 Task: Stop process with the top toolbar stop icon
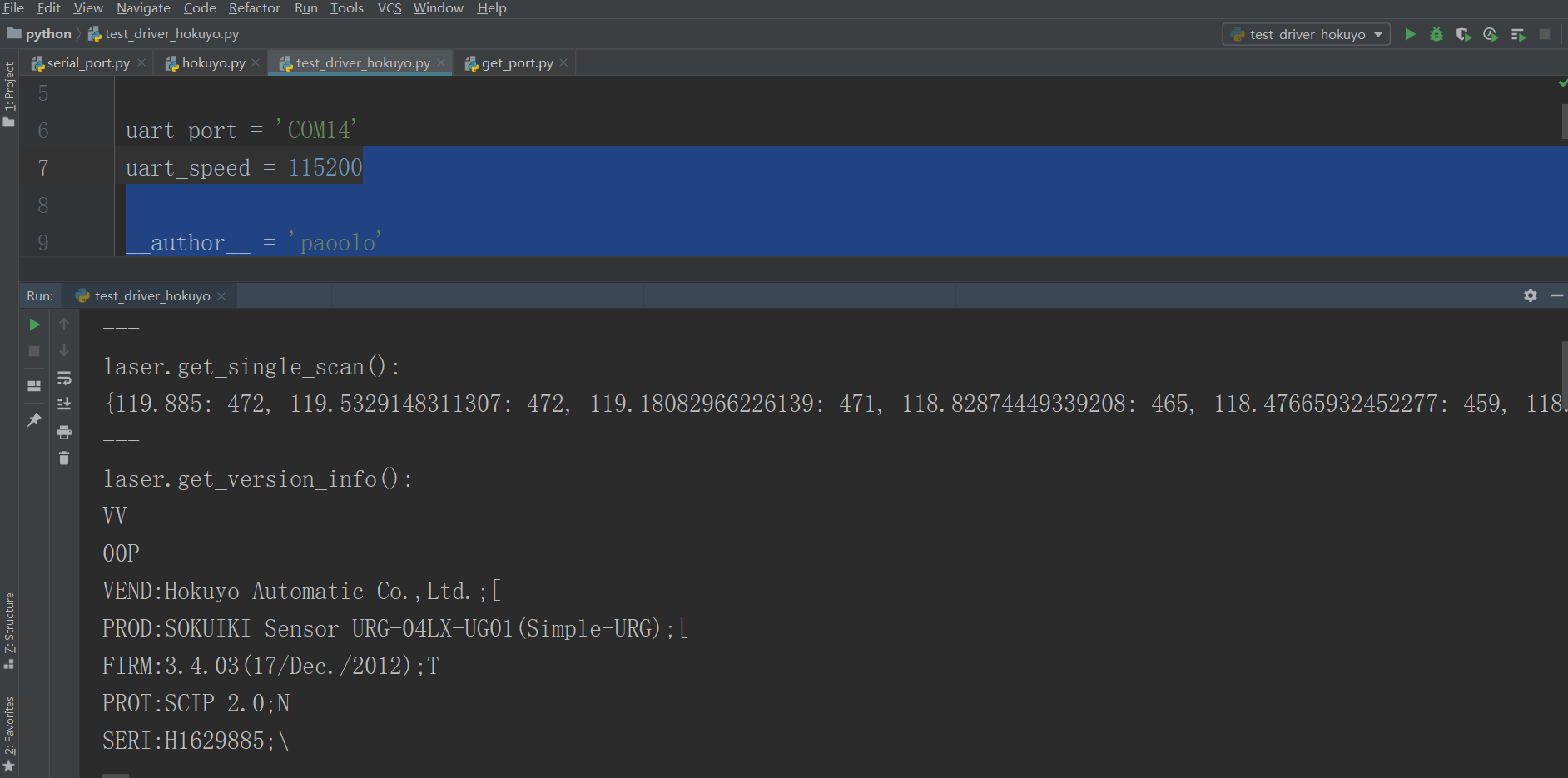(x=1545, y=34)
